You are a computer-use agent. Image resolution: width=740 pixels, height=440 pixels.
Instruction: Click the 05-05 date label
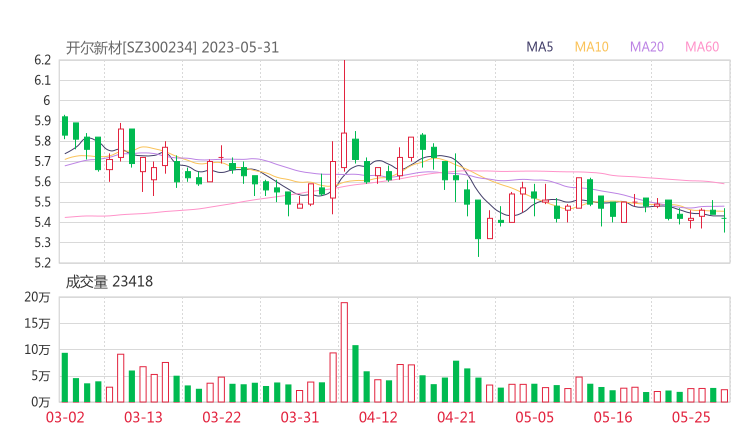coord(534,417)
